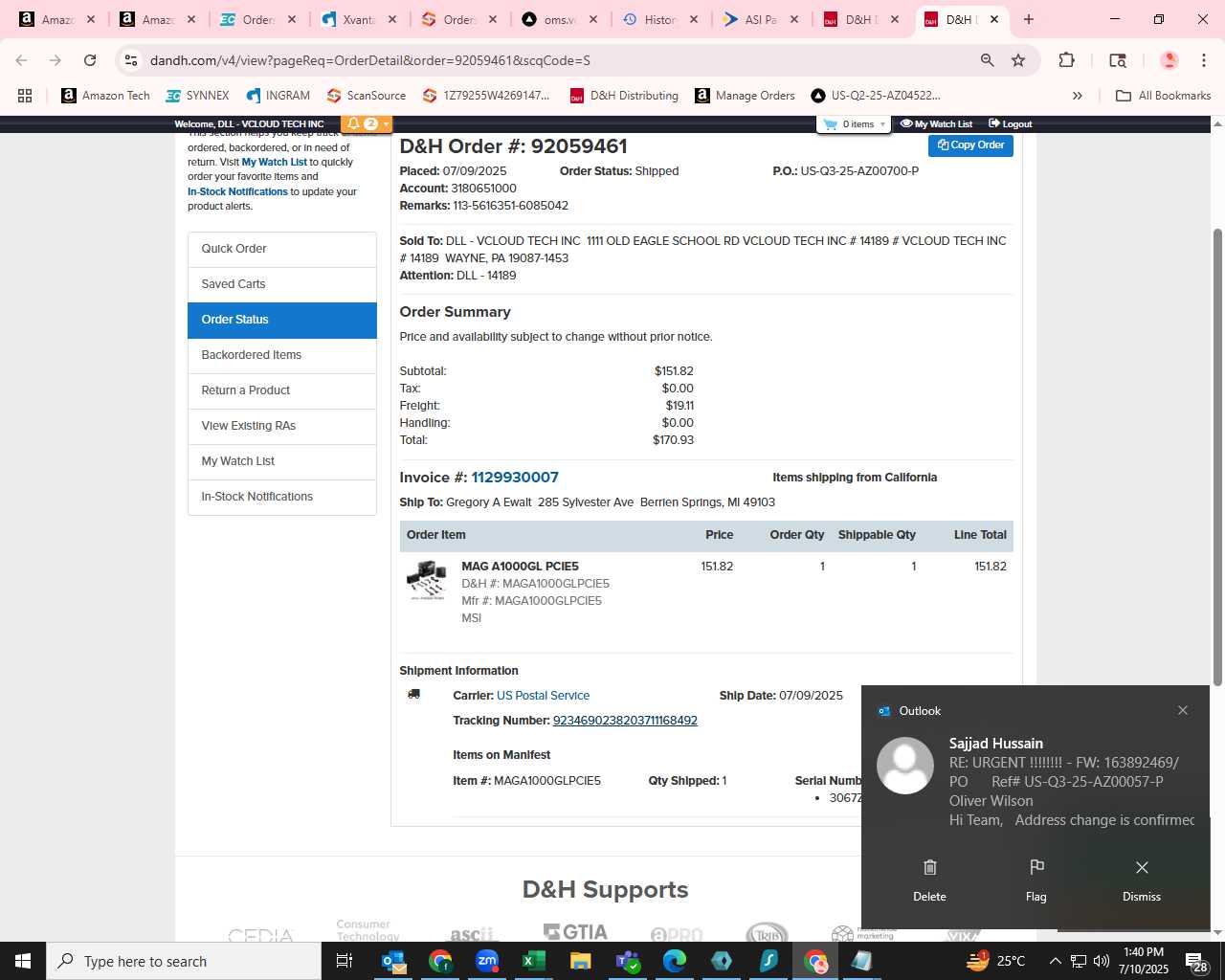The height and width of the screenshot is (980, 1225).
Task: Open Microsoft Teams from the taskbar
Action: pyautogui.click(x=627, y=961)
